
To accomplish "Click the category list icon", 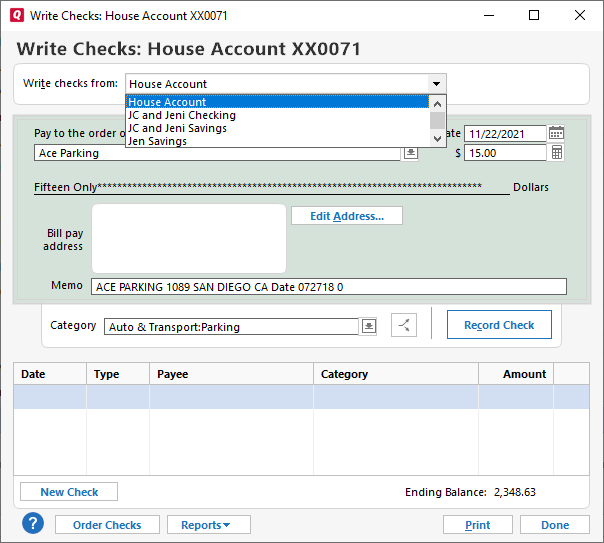I will point(368,326).
